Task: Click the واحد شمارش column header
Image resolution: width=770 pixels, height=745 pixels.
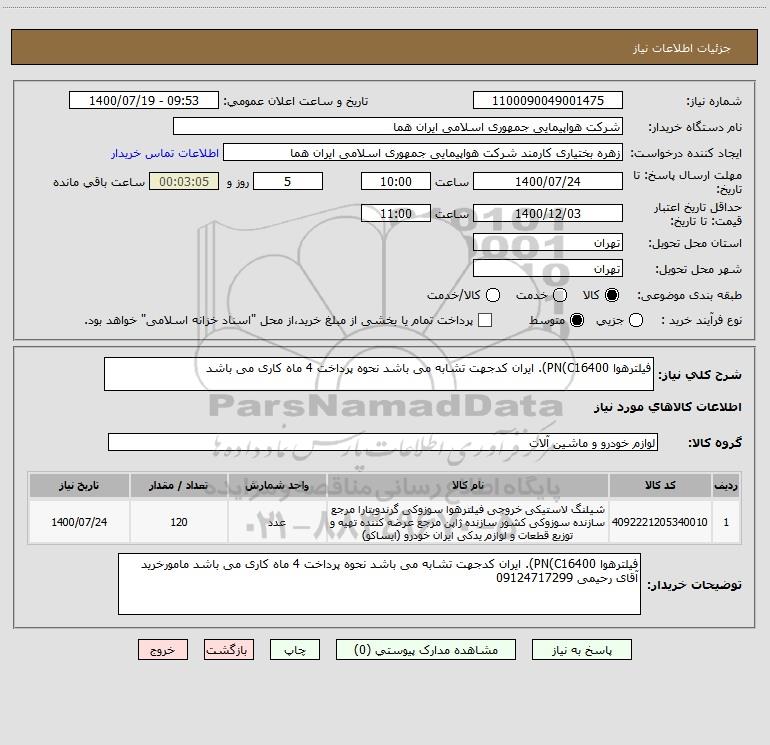Action: 277,485
